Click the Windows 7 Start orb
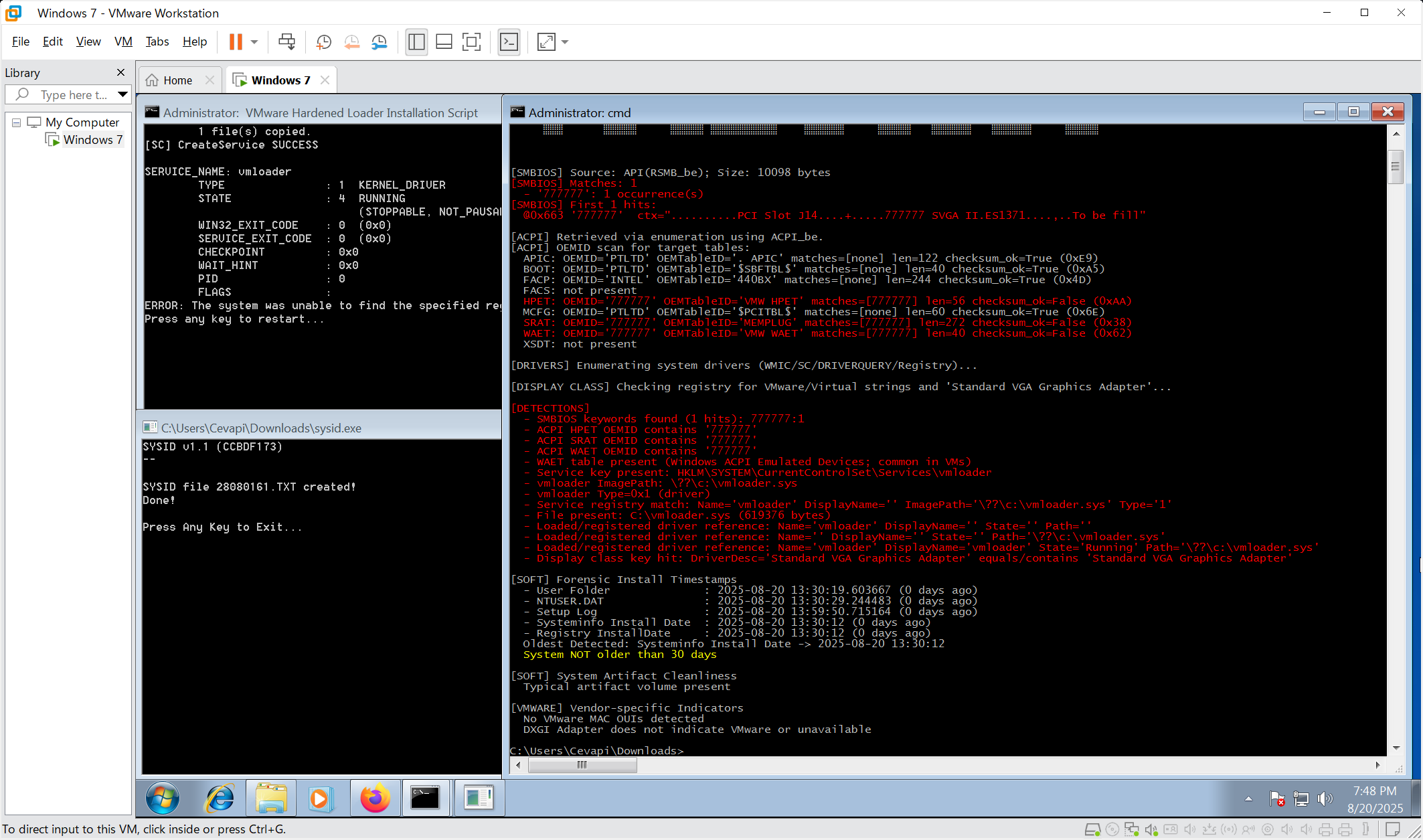 click(x=163, y=798)
